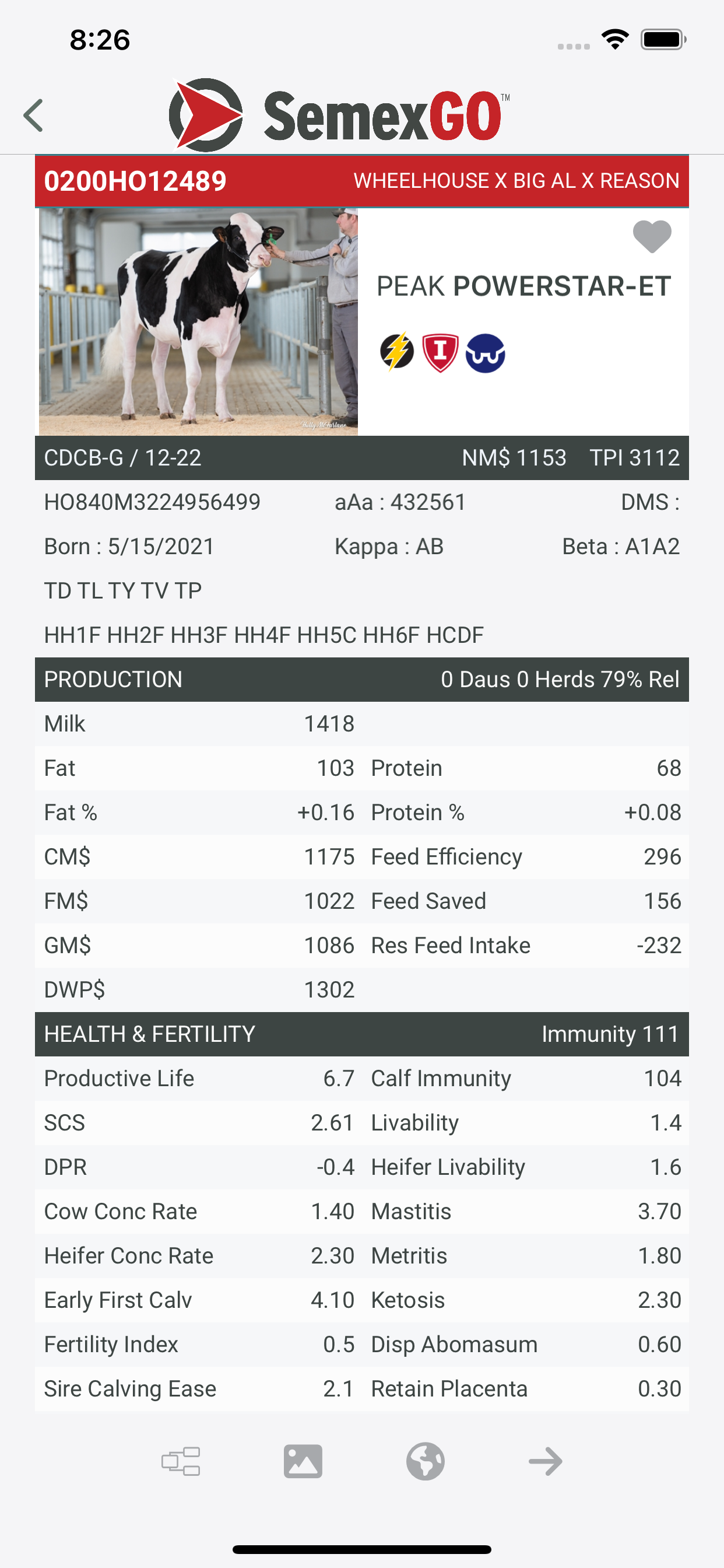Toggle the favorite heart icon
This screenshot has height=1568, width=724.
coord(652,236)
